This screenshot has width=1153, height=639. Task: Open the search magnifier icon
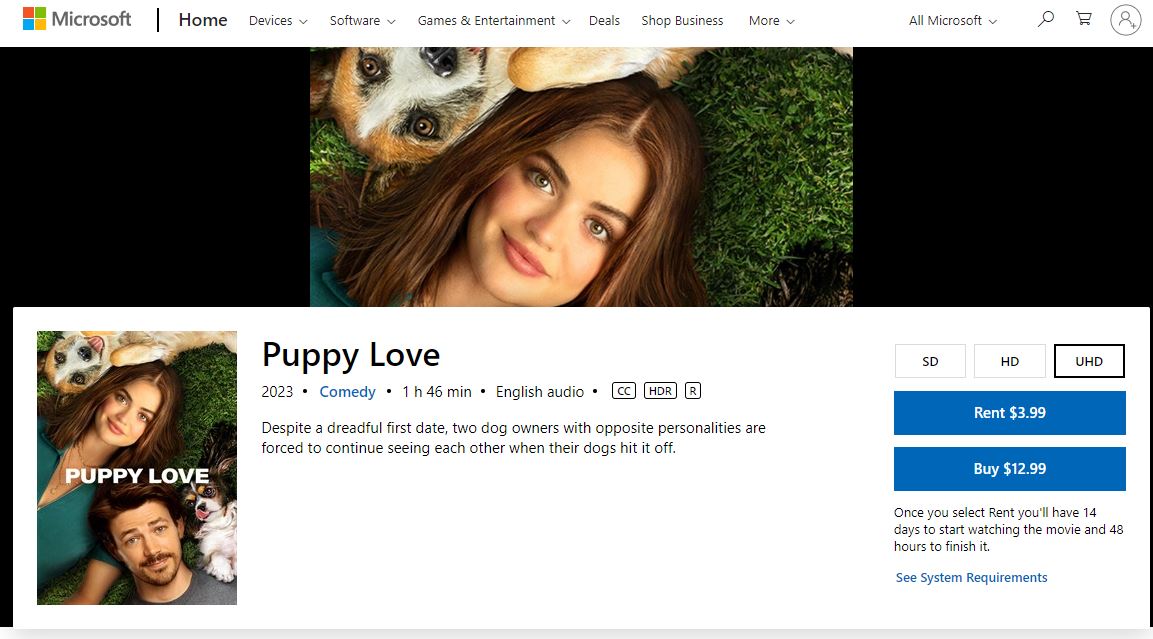click(1045, 19)
